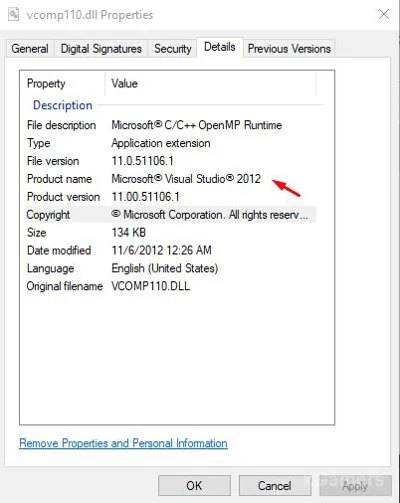Select the Type property row
The image size is (400, 503).
(x=171, y=143)
